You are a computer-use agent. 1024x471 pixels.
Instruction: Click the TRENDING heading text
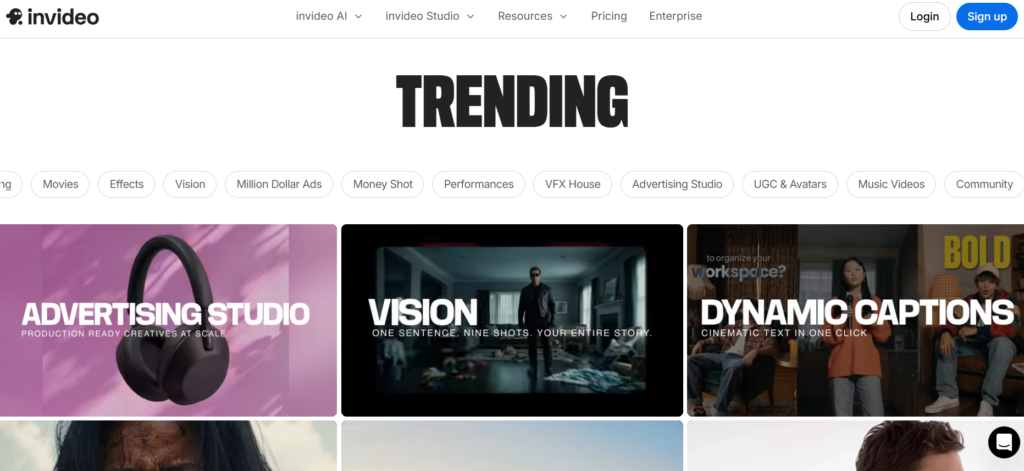pyautogui.click(x=512, y=101)
